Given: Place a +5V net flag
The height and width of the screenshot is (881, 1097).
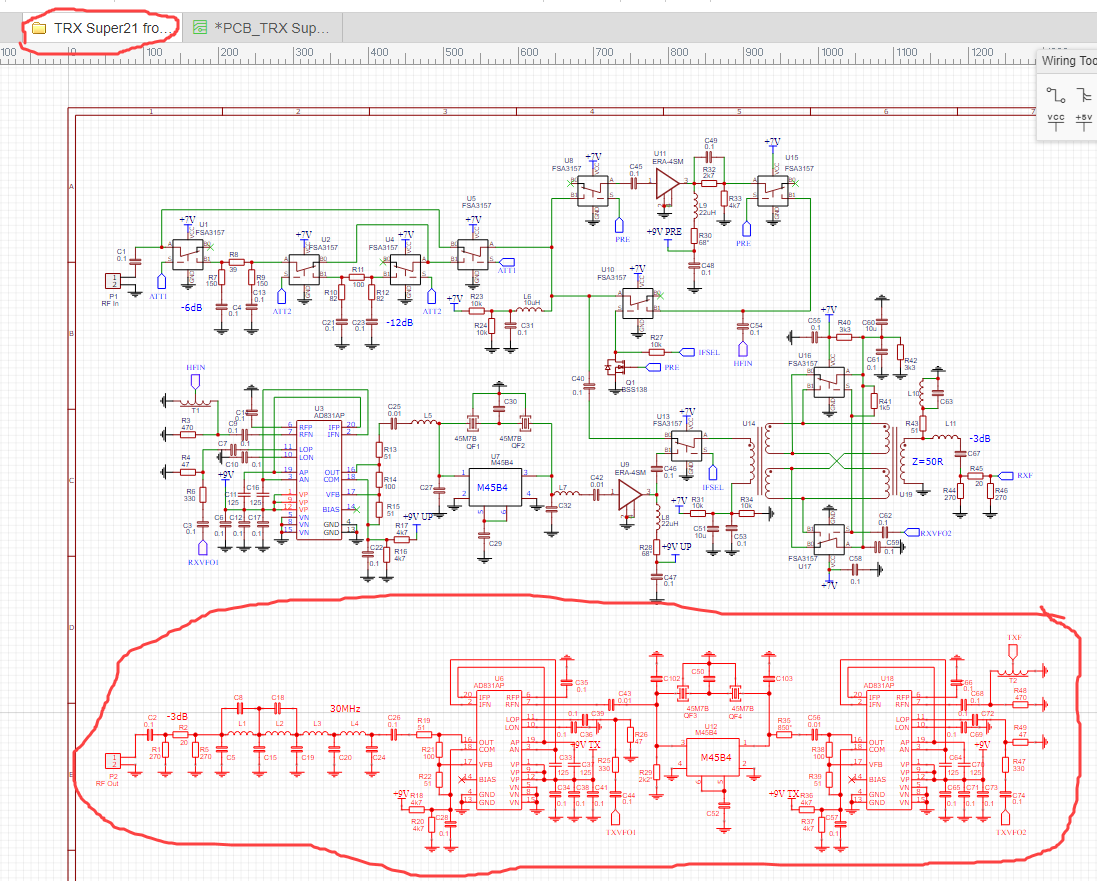Looking at the screenshot, I should click(x=1084, y=123).
